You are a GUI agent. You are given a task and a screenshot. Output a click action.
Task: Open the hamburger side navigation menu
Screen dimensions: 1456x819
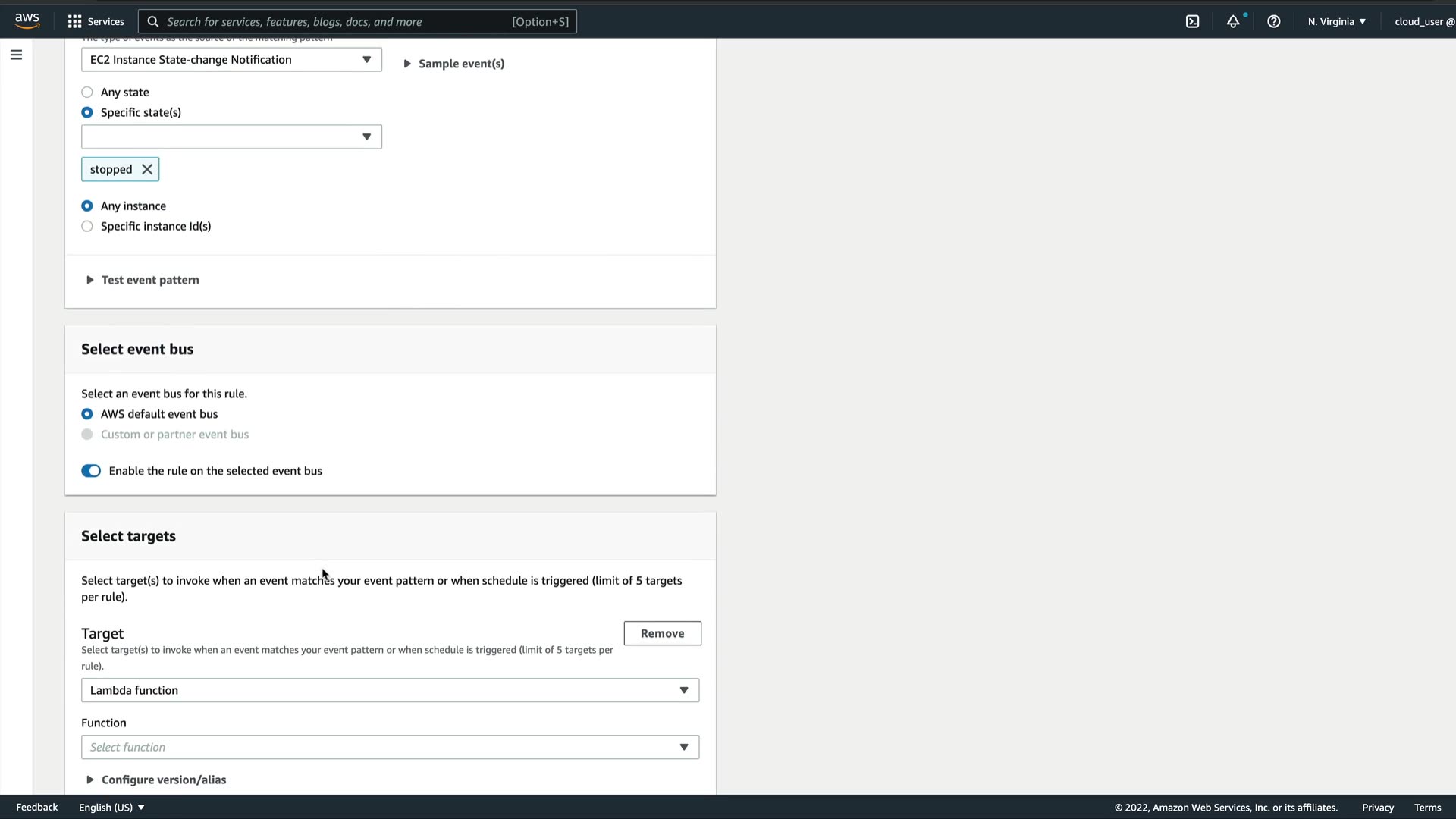(x=16, y=55)
